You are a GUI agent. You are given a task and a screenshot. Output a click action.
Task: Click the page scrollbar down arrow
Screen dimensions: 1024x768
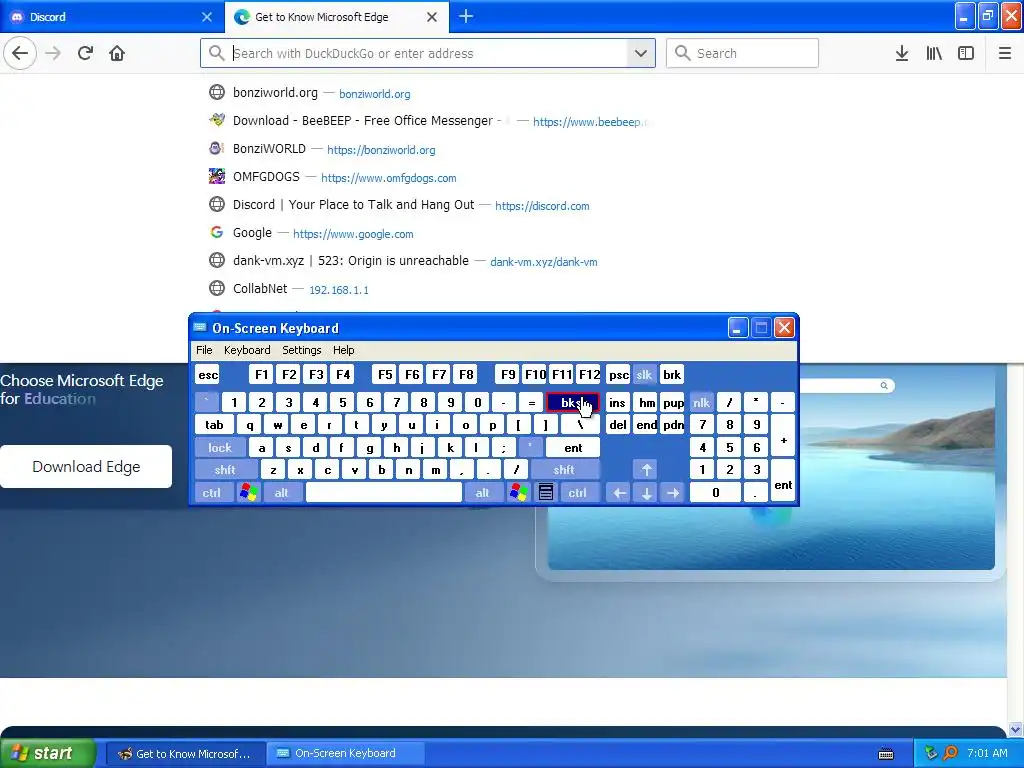click(x=1016, y=729)
